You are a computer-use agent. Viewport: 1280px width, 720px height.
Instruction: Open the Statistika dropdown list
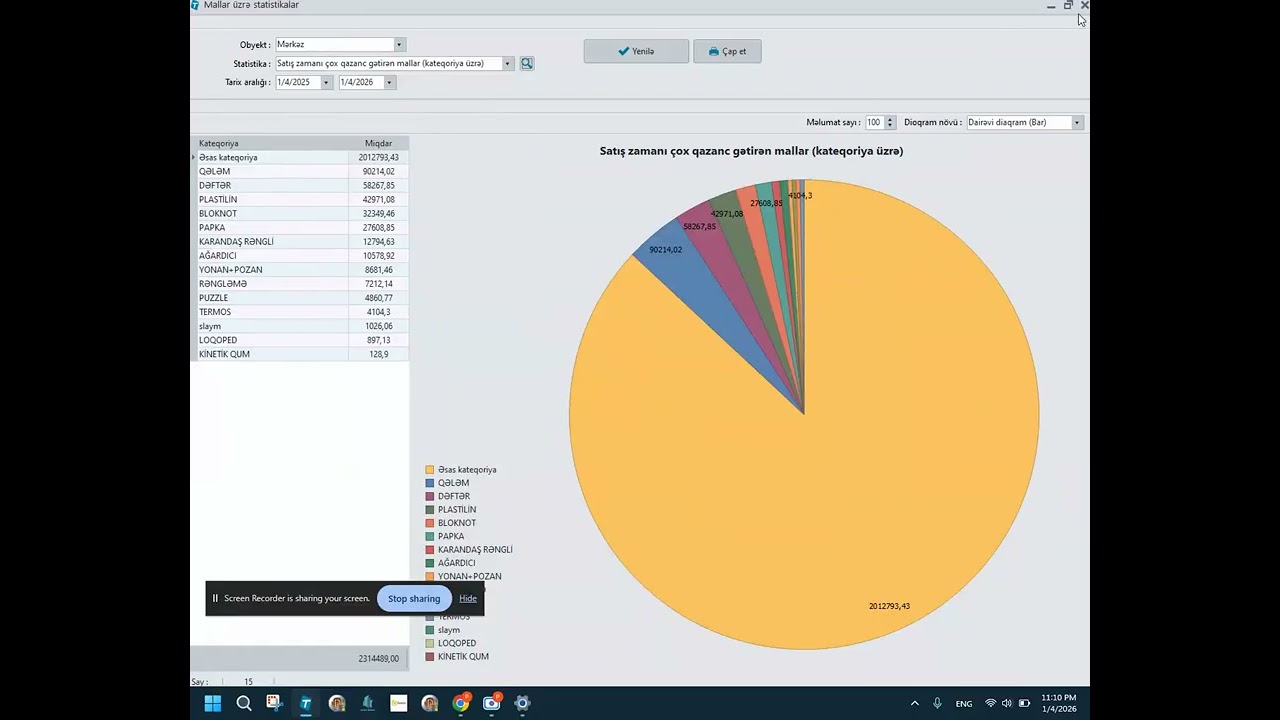click(507, 63)
